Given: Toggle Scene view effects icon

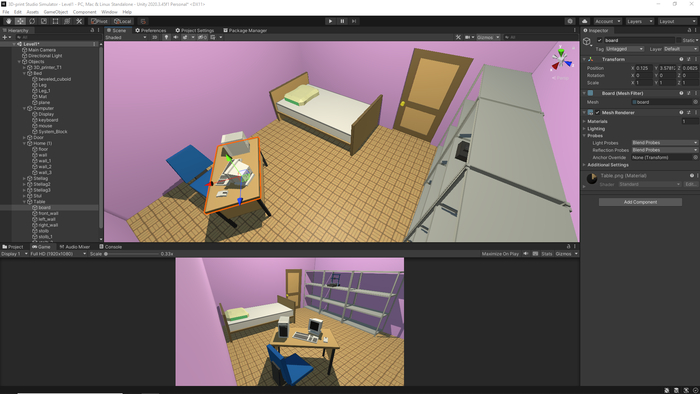Looking at the screenshot, I should pos(185,37).
